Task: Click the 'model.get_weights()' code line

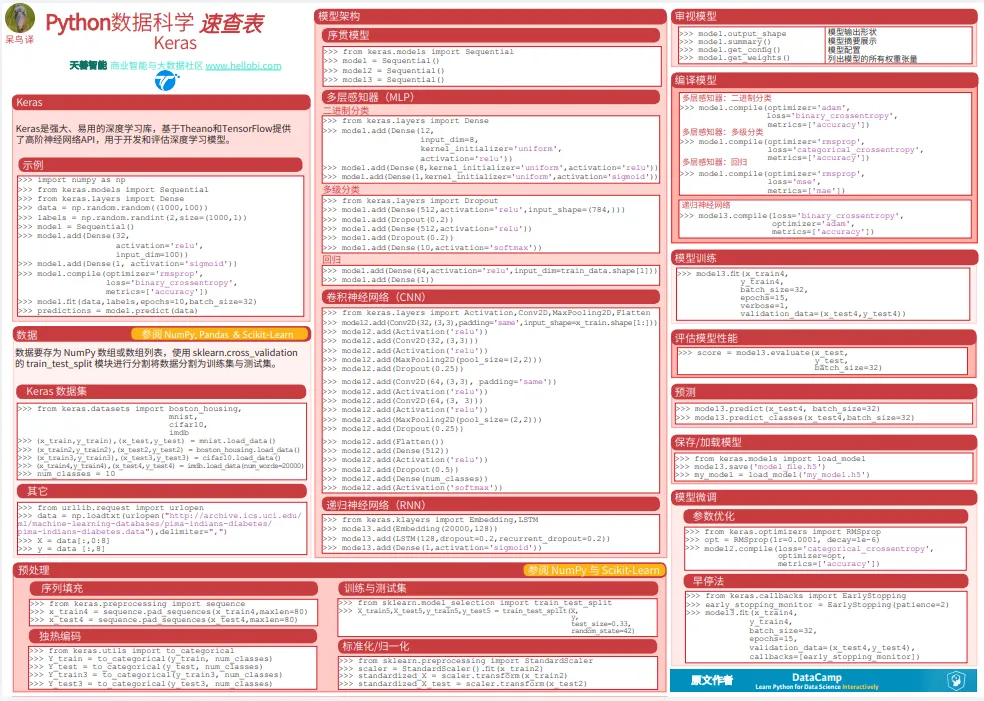Action: pyautogui.click(x=734, y=58)
